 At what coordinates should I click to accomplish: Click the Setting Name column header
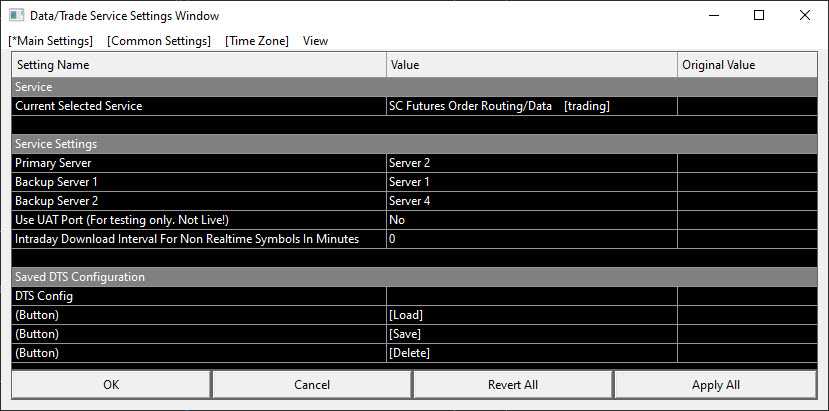(199, 65)
